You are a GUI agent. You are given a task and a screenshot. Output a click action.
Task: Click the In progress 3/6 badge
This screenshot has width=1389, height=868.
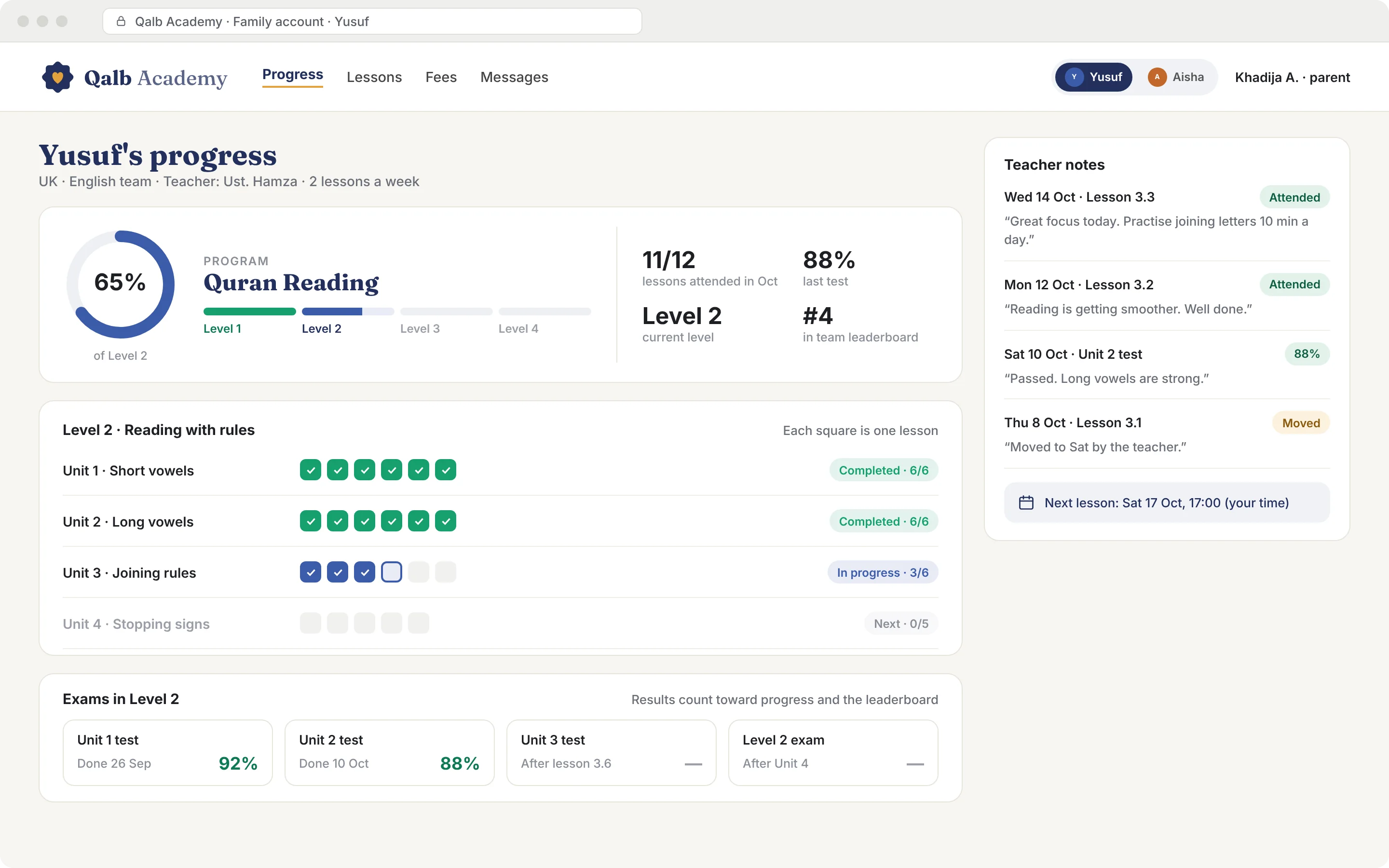(882, 572)
